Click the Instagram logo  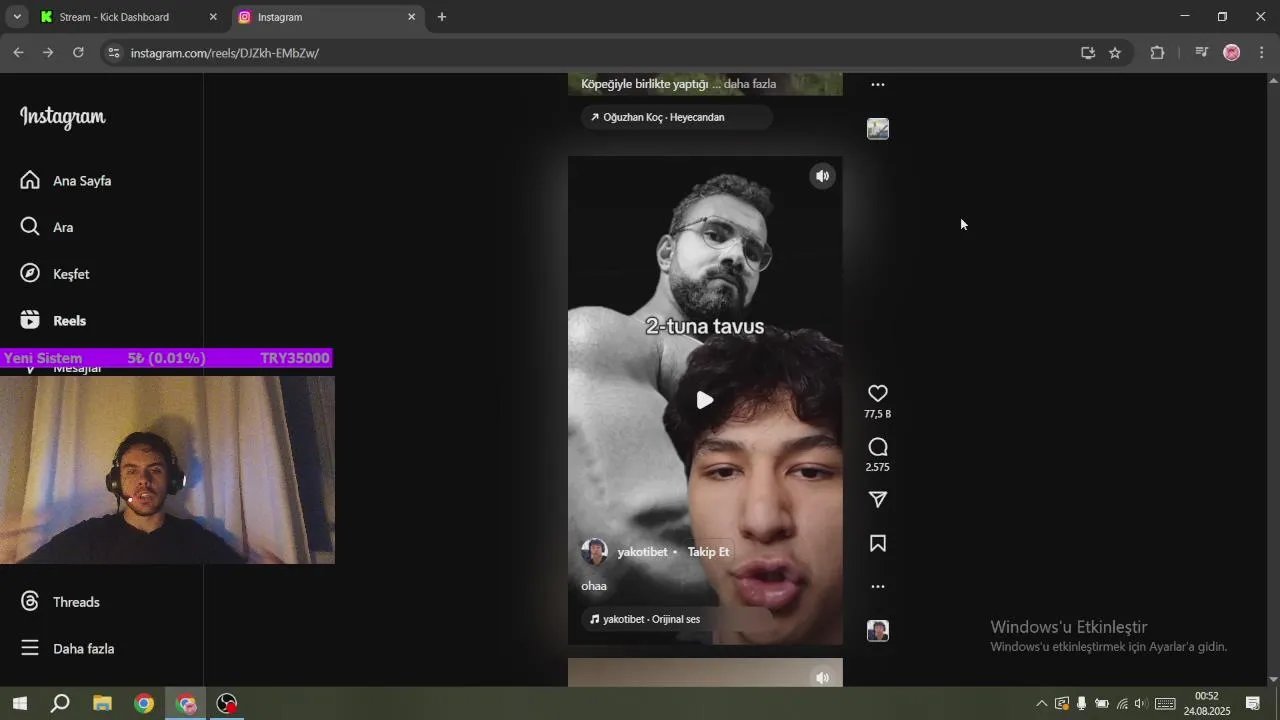(62, 117)
